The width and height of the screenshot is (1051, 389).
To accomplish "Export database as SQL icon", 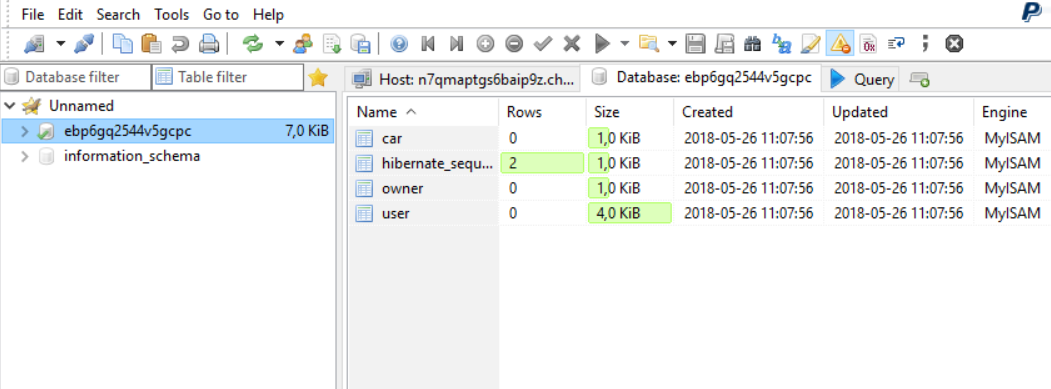I will coord(361,44).
